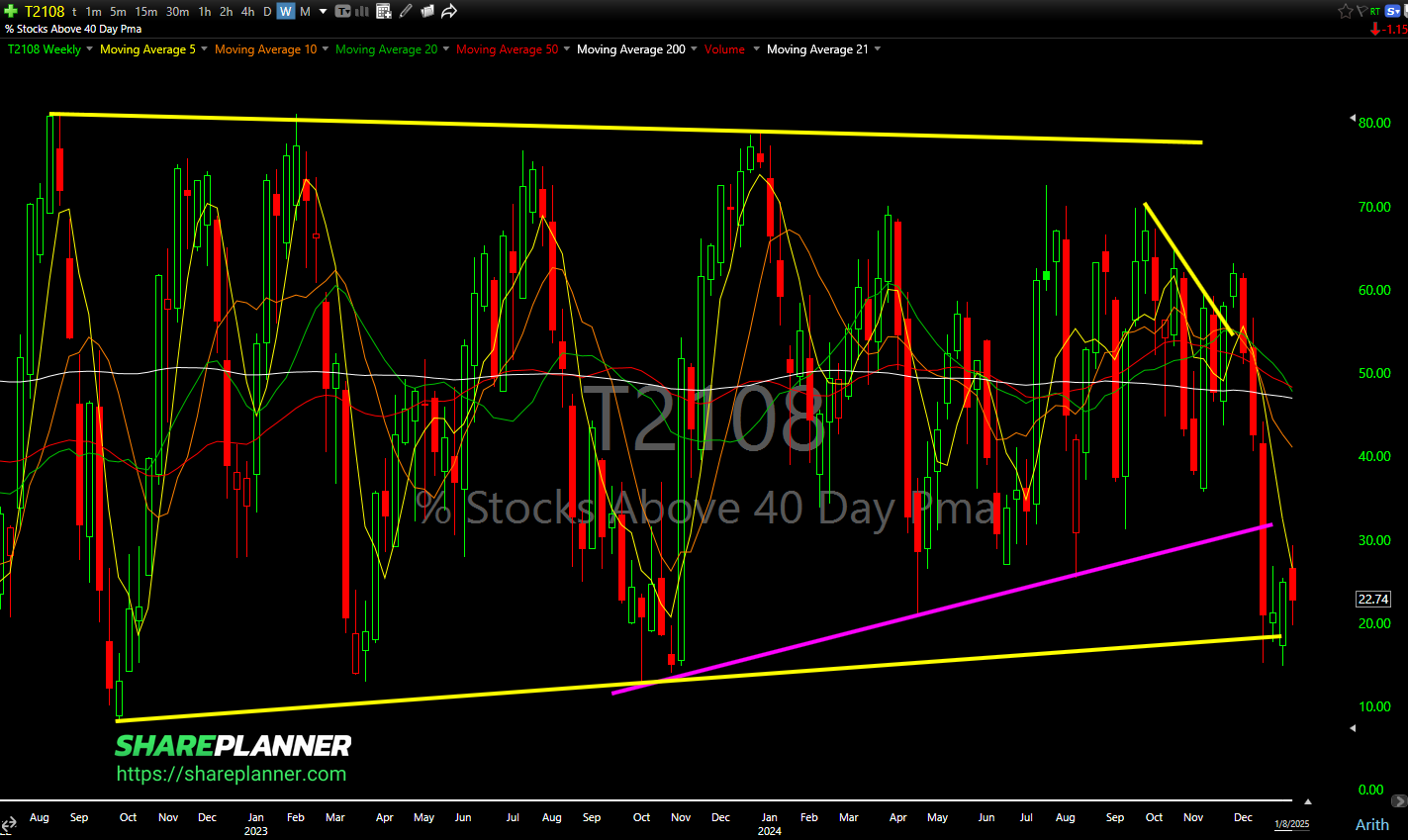Click the T2108 symbol name
1408x840 pixels.
pos(45,12)
